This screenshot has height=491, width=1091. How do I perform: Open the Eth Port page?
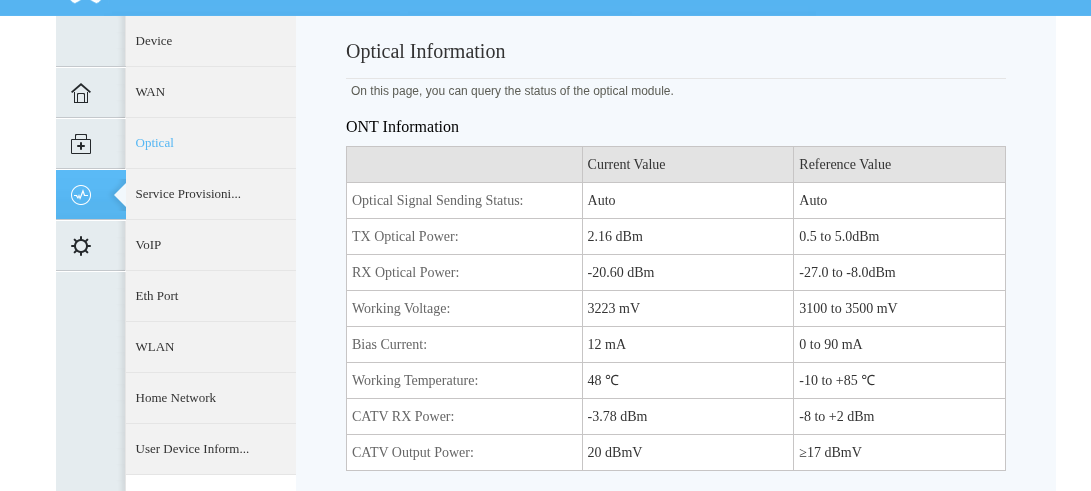(157, 296)
